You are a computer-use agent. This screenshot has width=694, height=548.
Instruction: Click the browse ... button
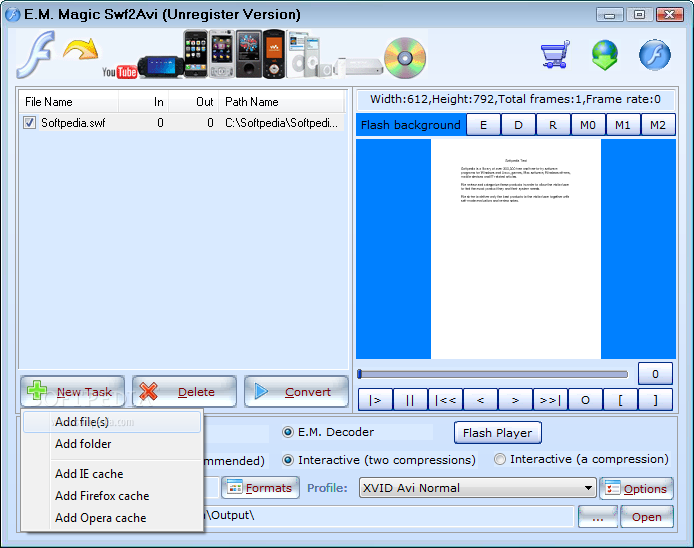pos(598,517)
